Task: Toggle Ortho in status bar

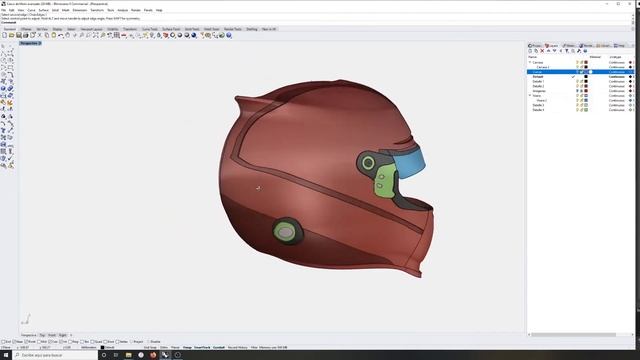Action: 164,348
